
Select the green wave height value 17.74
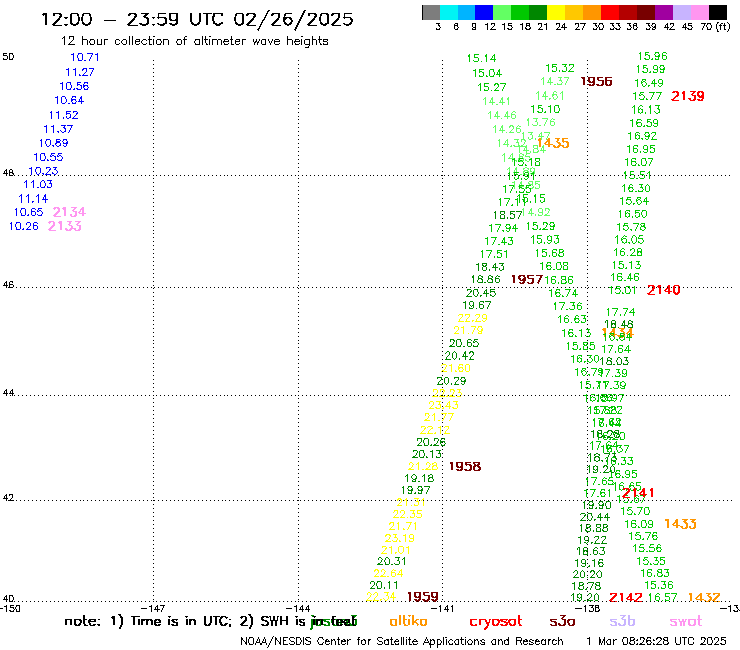point(621,312)
